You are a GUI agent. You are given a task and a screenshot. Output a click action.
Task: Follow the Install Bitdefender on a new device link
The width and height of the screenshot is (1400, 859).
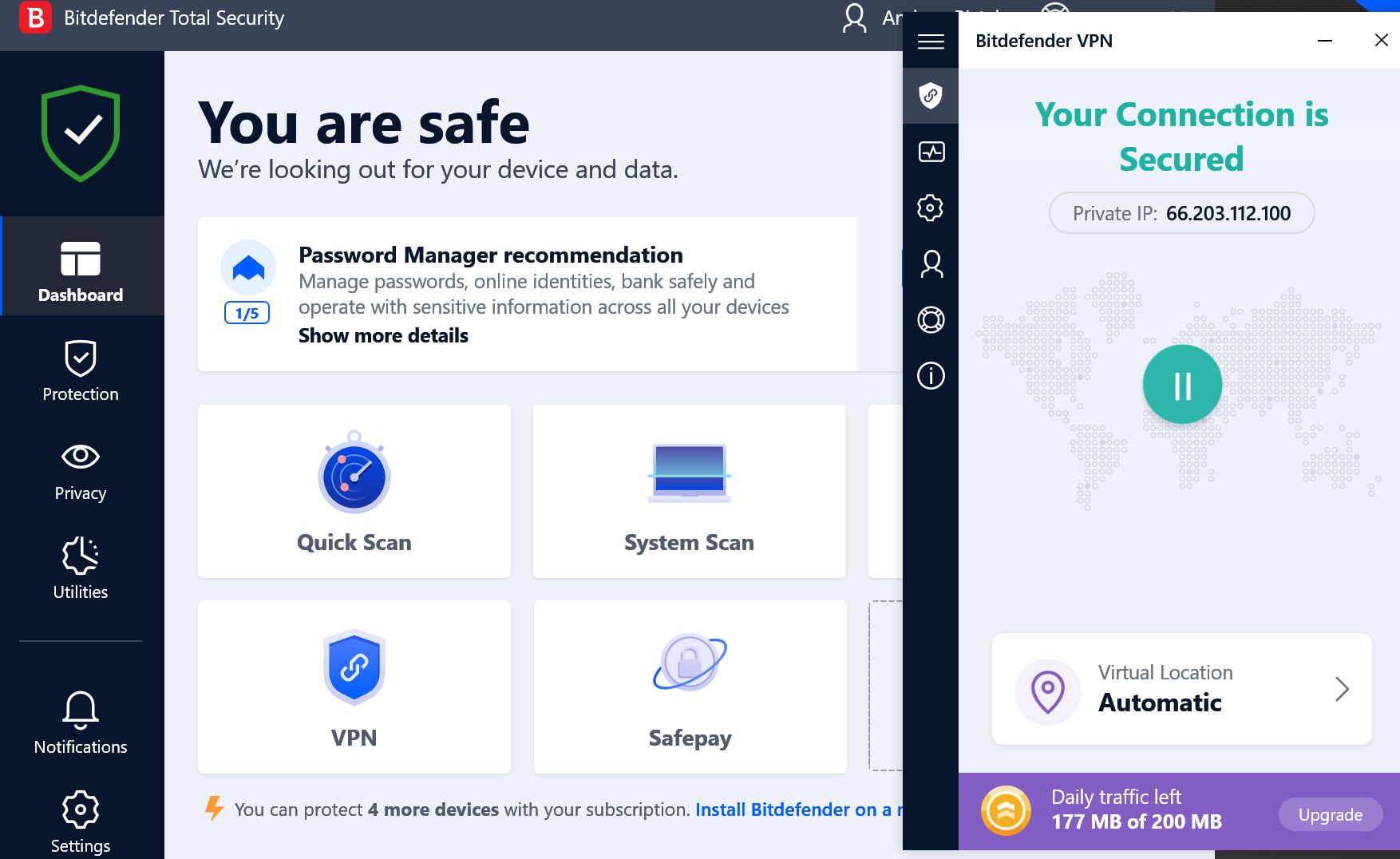(x=798, y=810)
